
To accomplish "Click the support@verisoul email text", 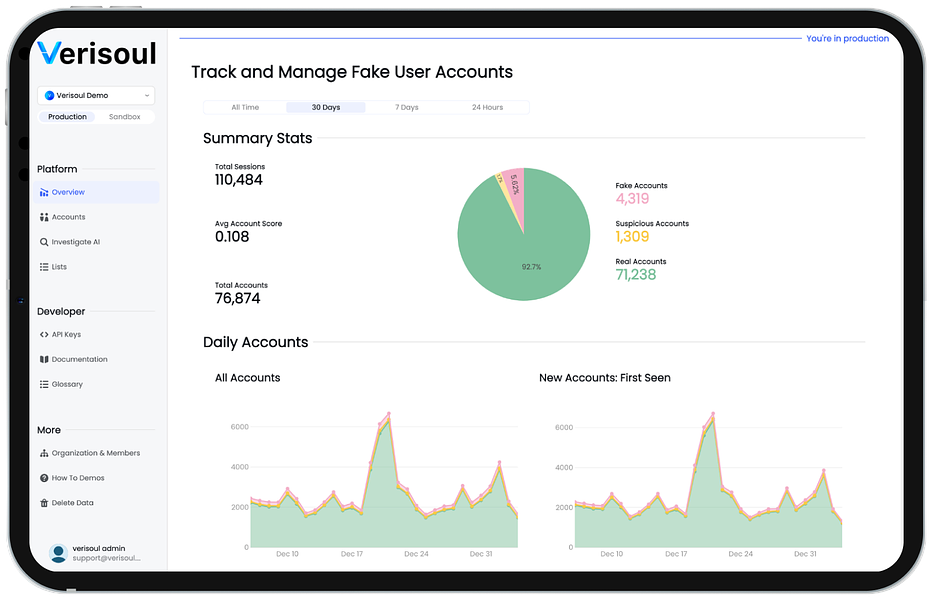I will (x=107, y=558).
